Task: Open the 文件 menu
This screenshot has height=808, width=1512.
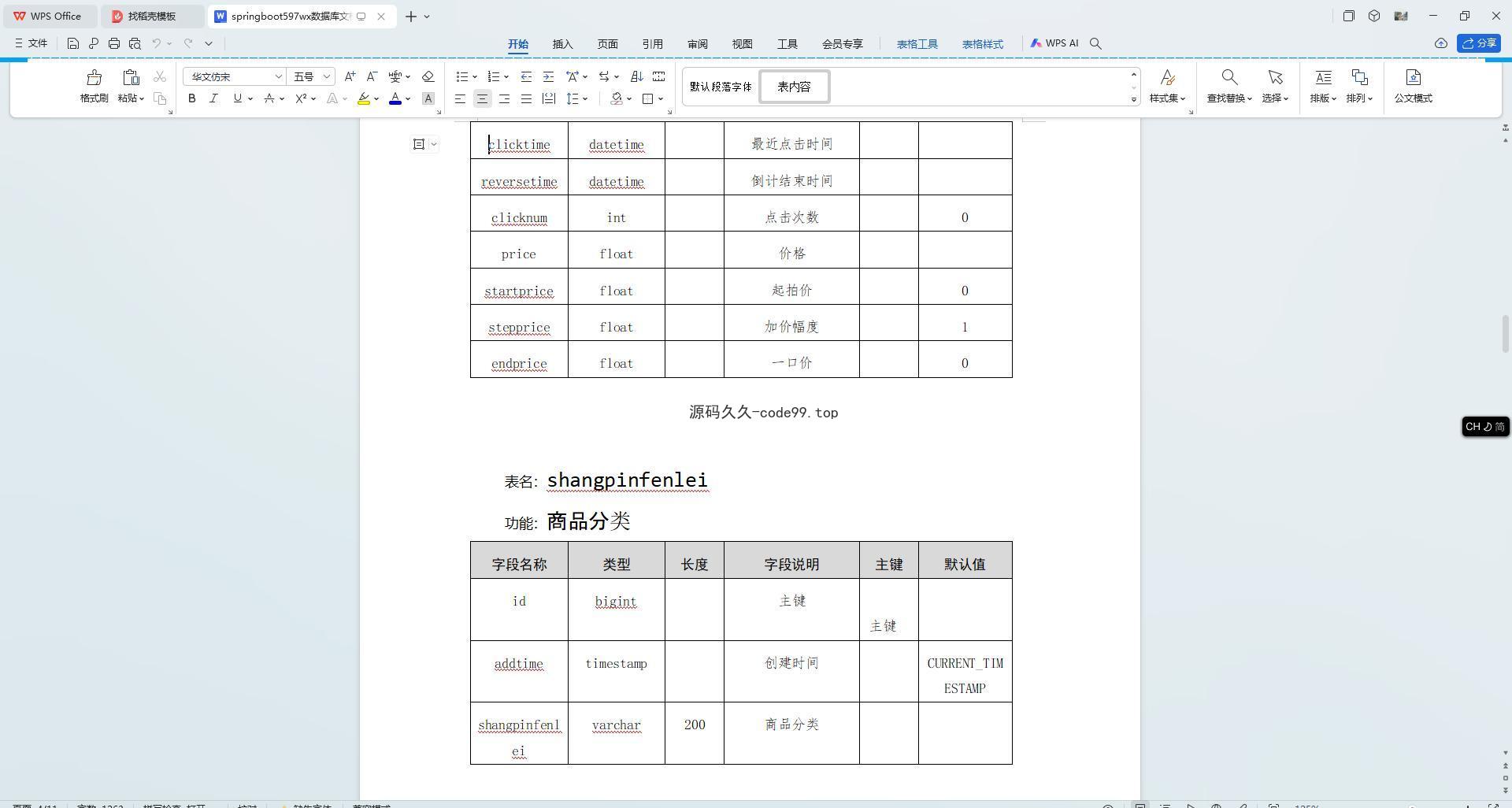Action: (x=31, y=43)
